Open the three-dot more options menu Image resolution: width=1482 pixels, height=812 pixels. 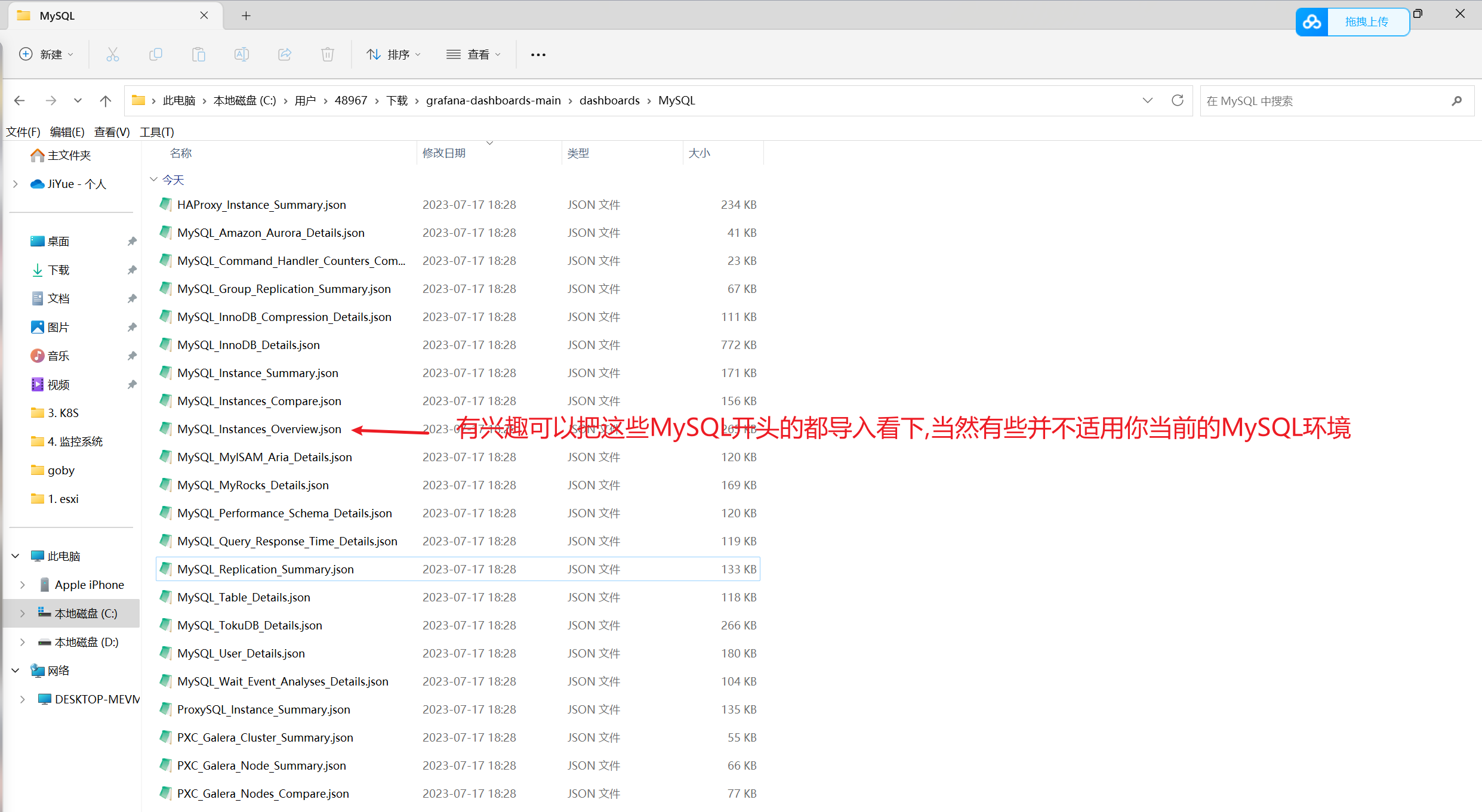click(x=538, y=55)
